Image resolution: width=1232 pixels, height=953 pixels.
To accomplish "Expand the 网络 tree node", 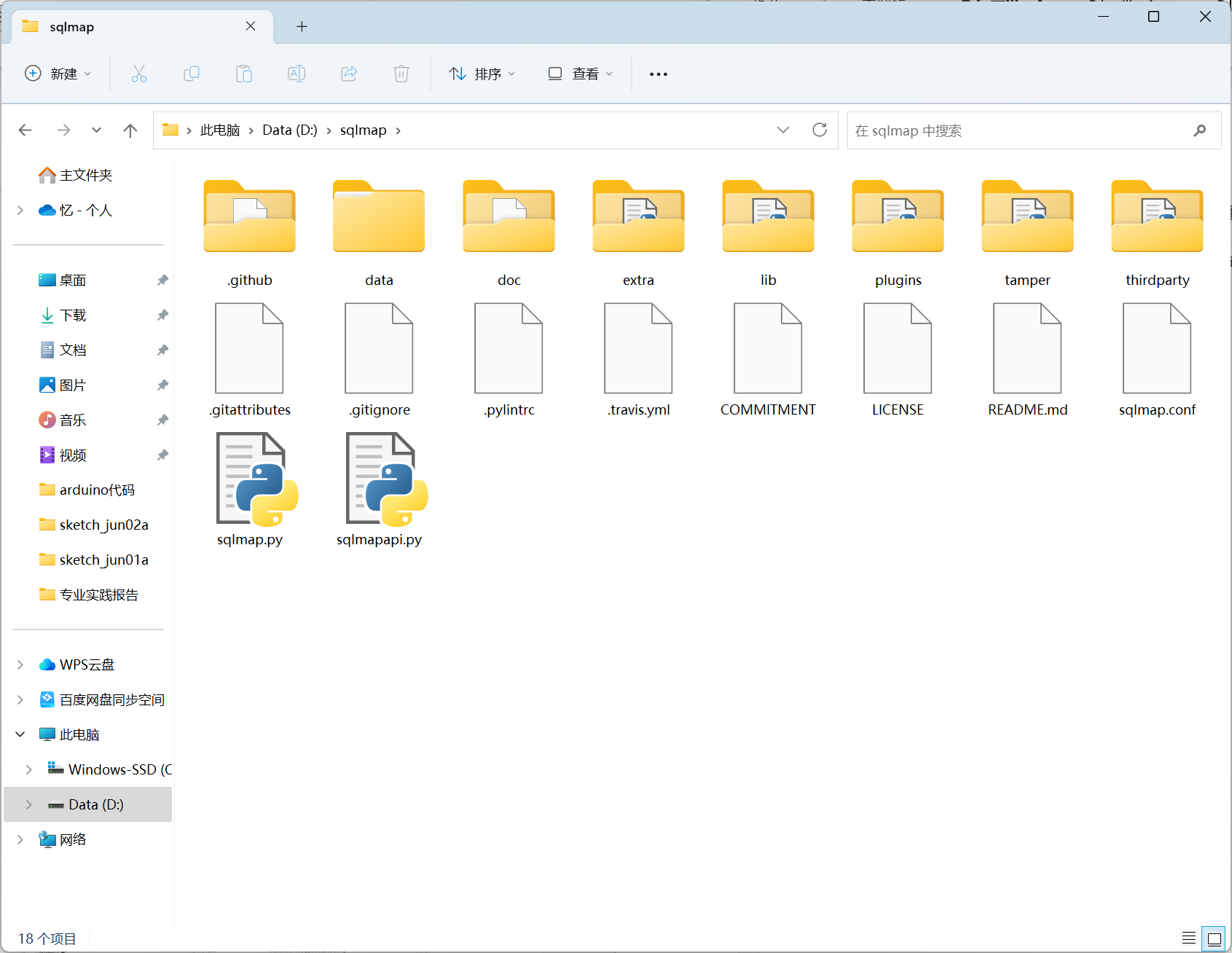I will [x=20, y=839].
